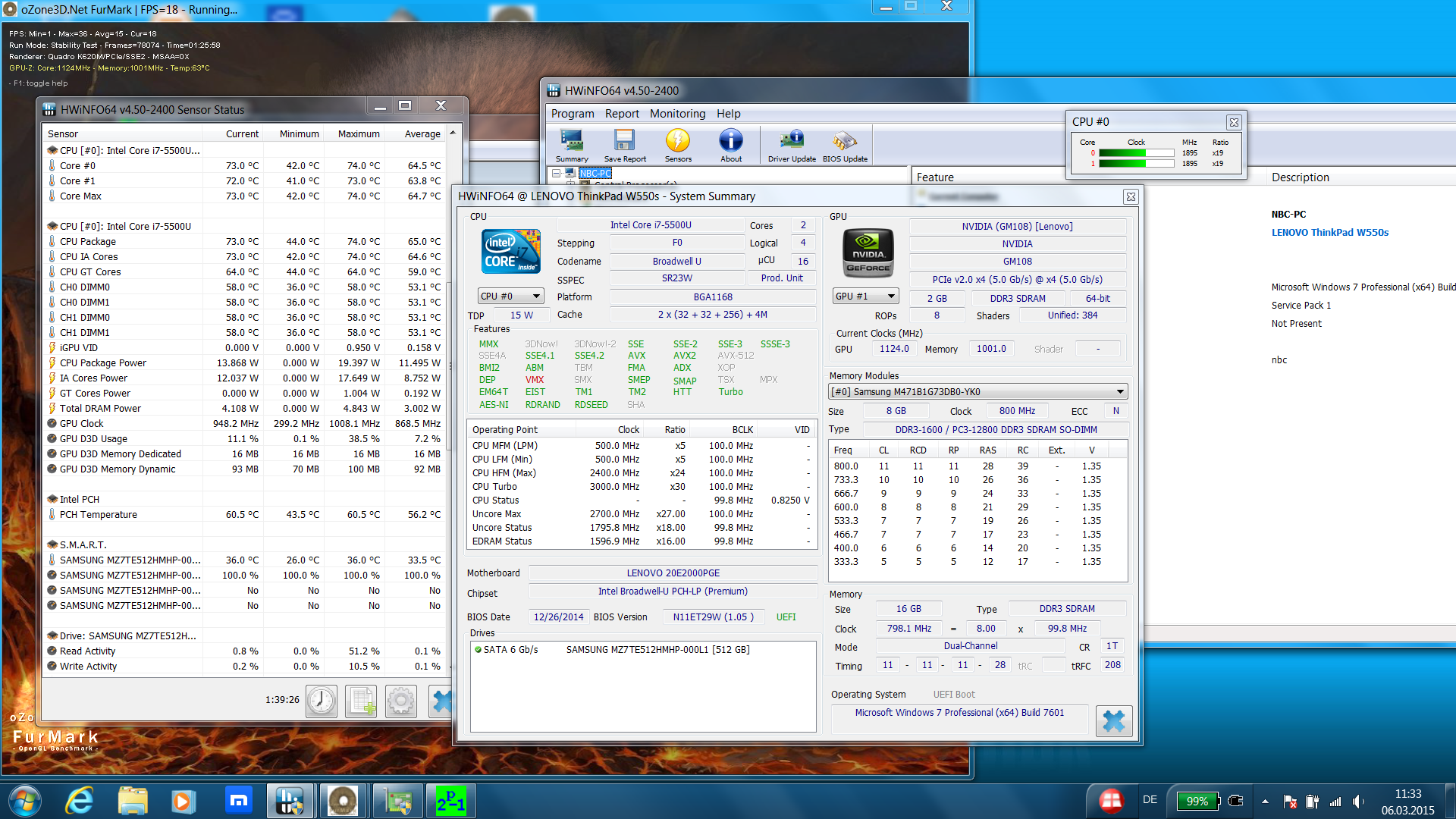Click the FurMark taskbar icon

(x=343, y=801)
